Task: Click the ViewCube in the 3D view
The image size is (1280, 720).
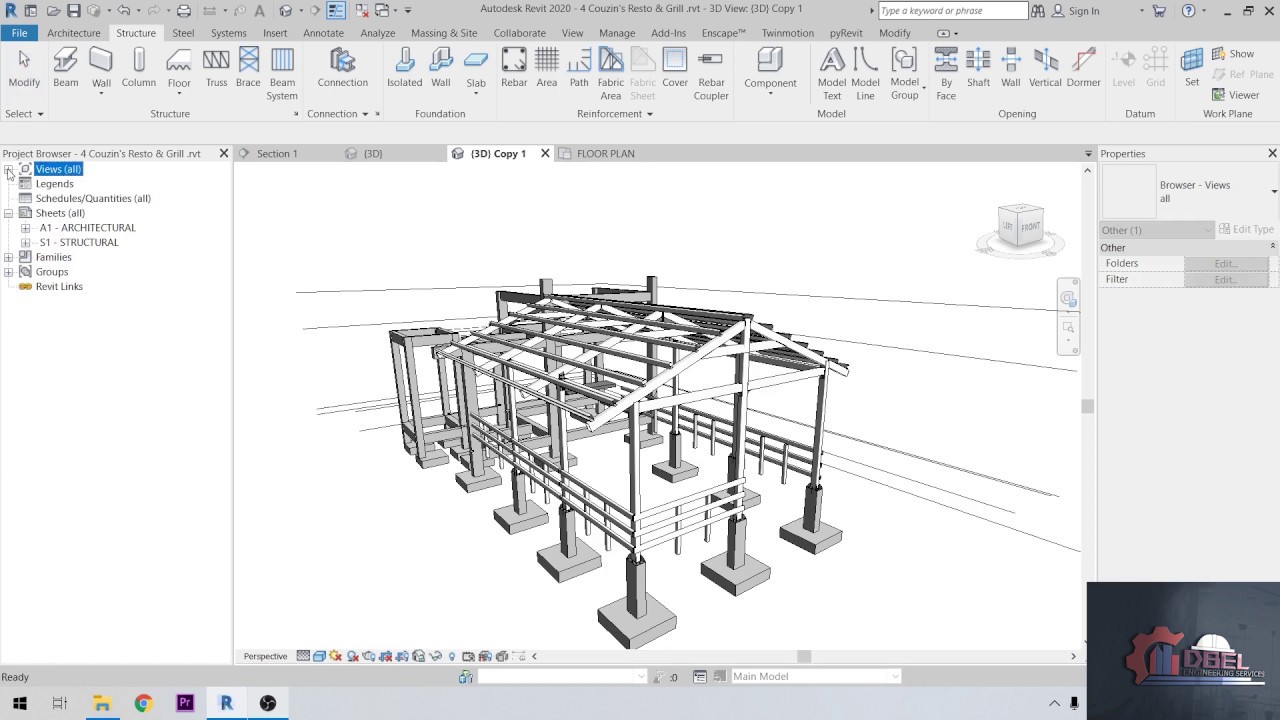Action: pos(1020,225)
